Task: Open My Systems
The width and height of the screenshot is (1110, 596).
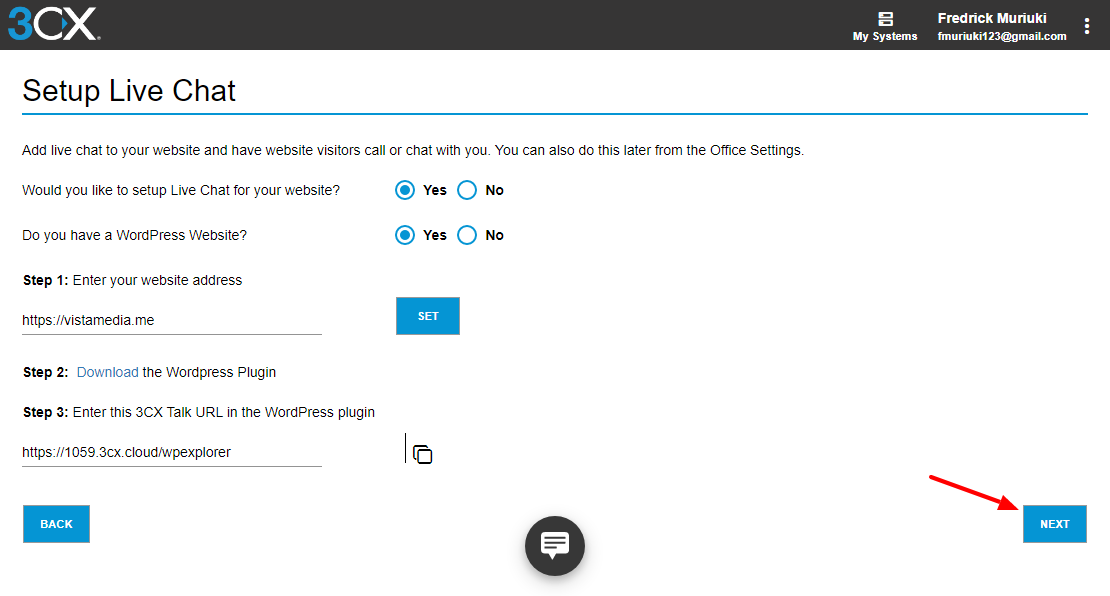Action: point(885,27)
